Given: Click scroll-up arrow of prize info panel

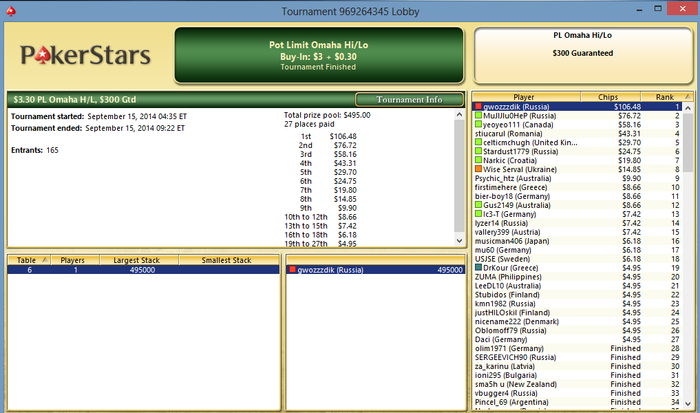Looking at the screenshot, I should click(x=459, y=114).
